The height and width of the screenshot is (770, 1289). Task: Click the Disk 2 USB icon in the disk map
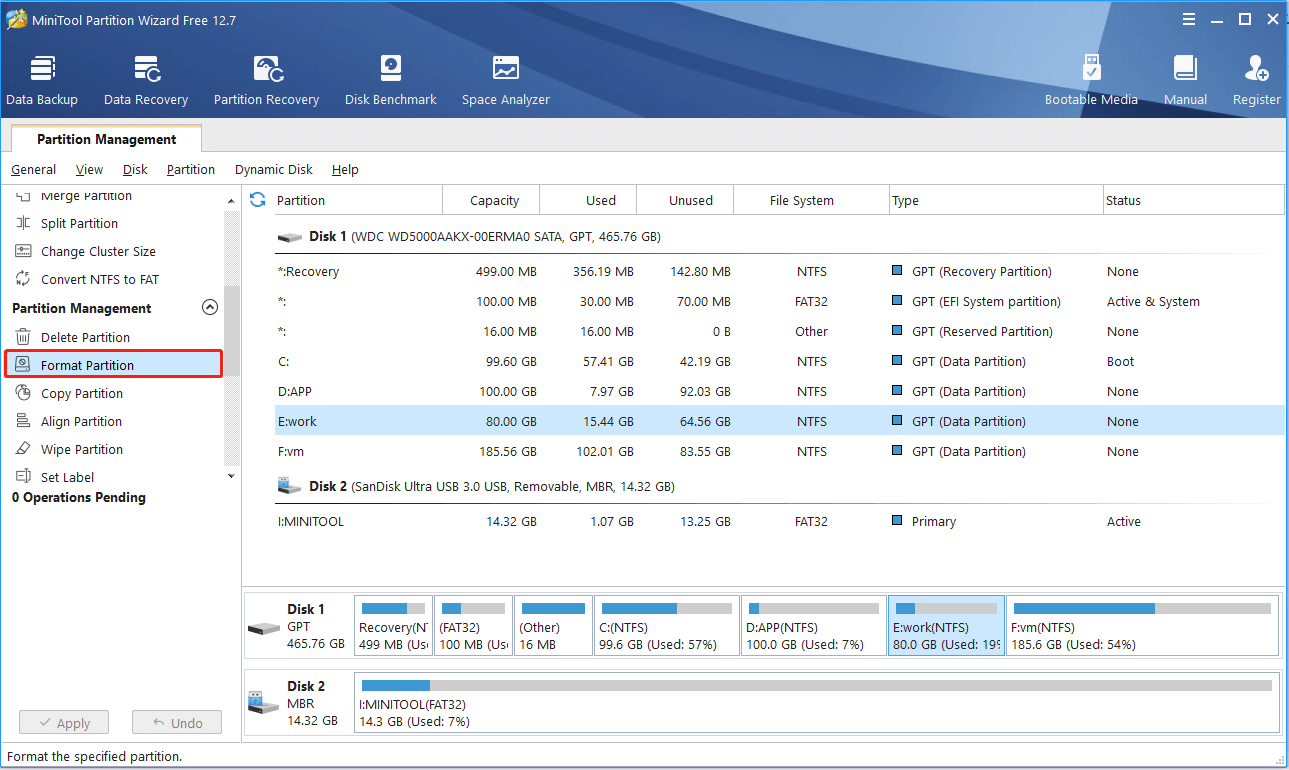264,704
